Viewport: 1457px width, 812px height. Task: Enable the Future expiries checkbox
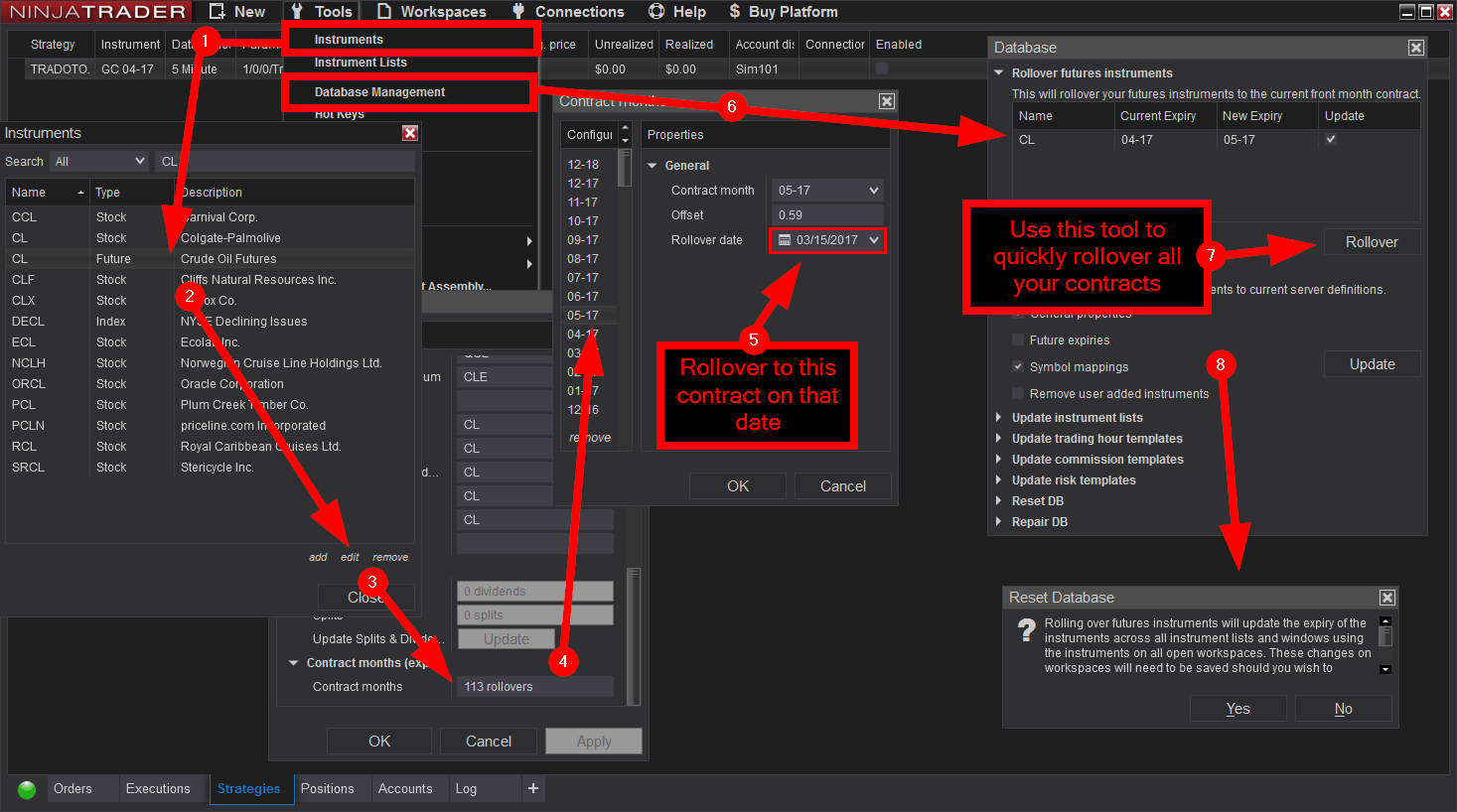point(1018,340)
